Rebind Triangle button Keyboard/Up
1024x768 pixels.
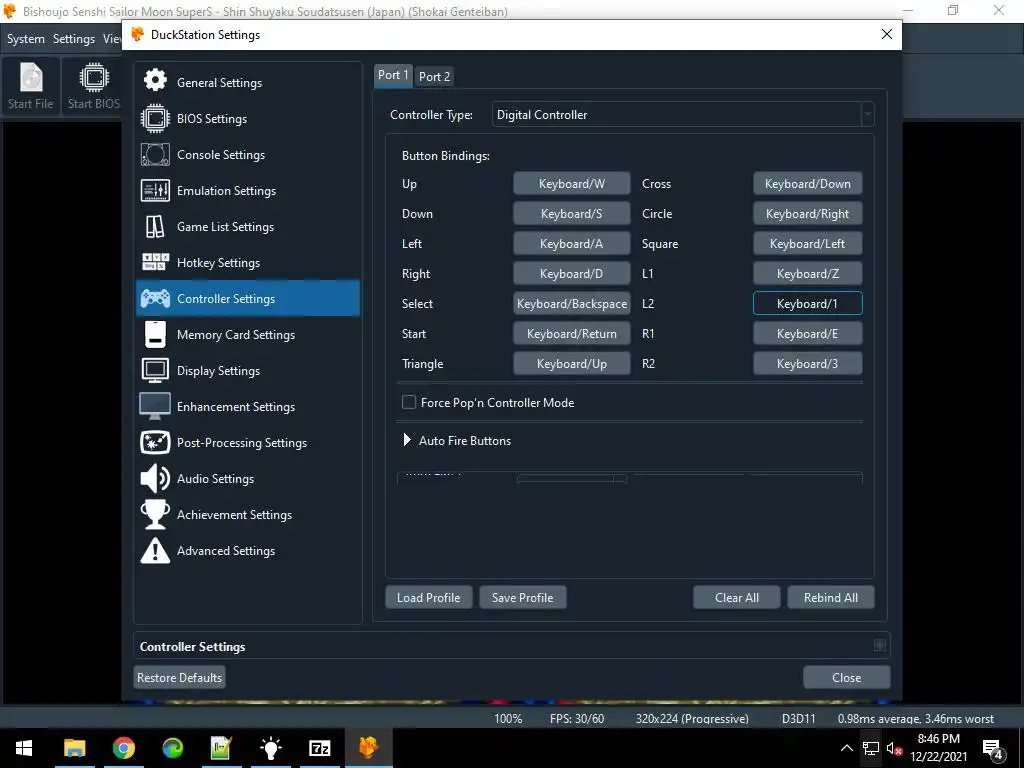[x=571, y=364]
